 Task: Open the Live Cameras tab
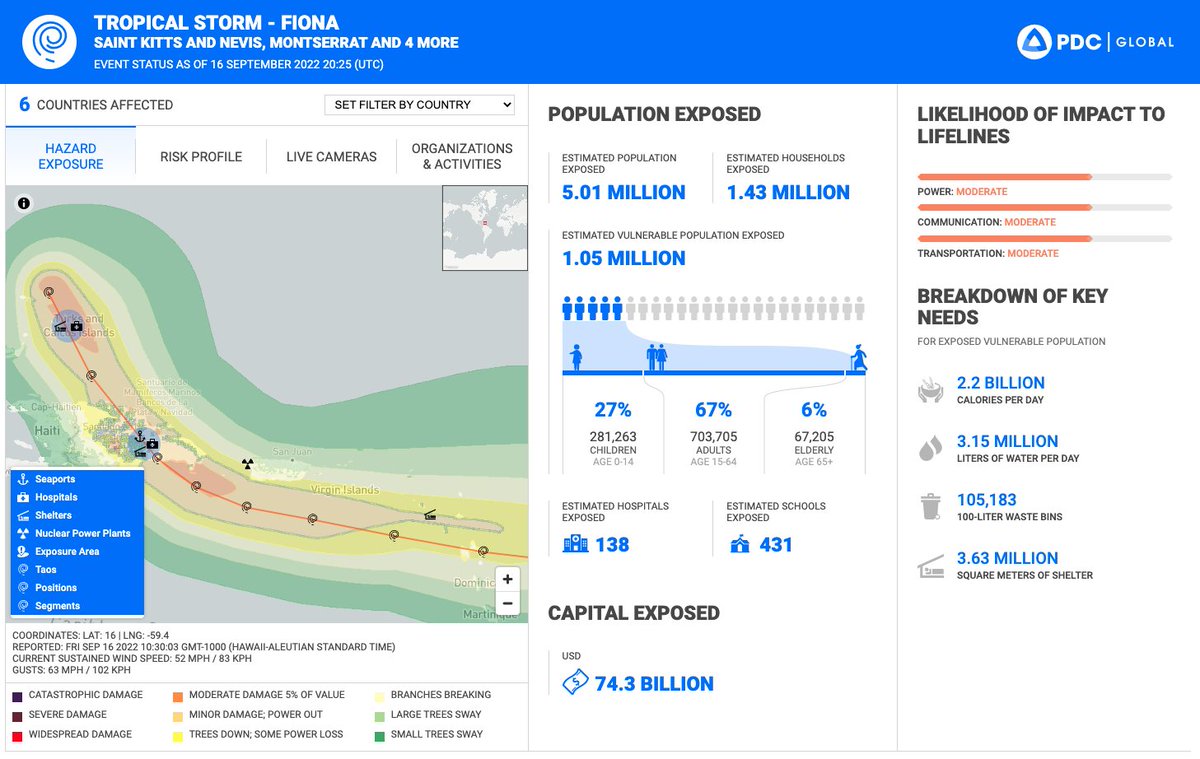pos(332,156)
